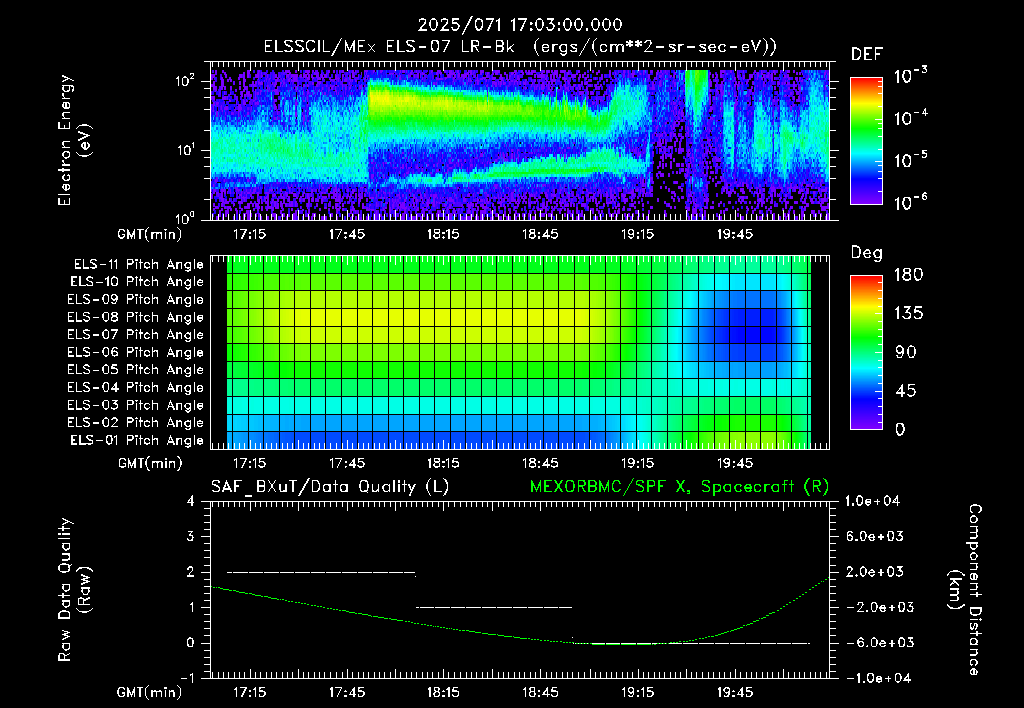The image size is (1024, 708).
Task: Click the 1.0e+04 right axis value
Action: click(x=872, y=501)
